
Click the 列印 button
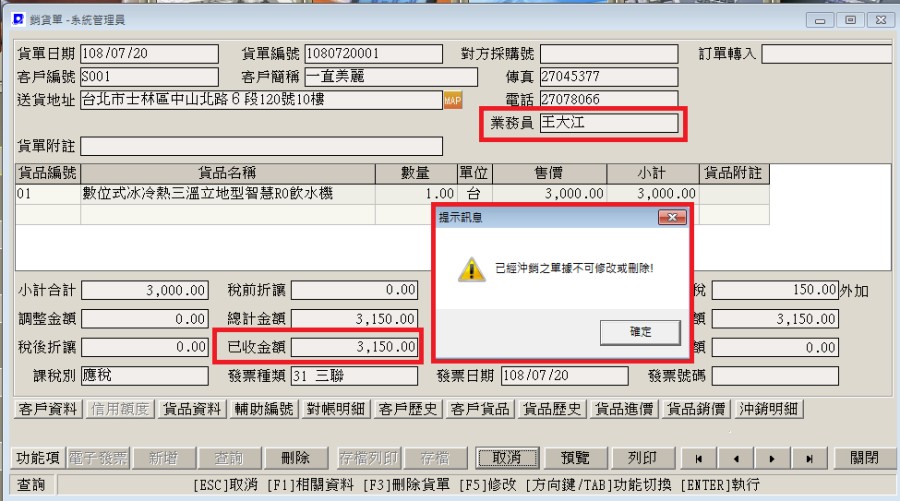point(642,458)
